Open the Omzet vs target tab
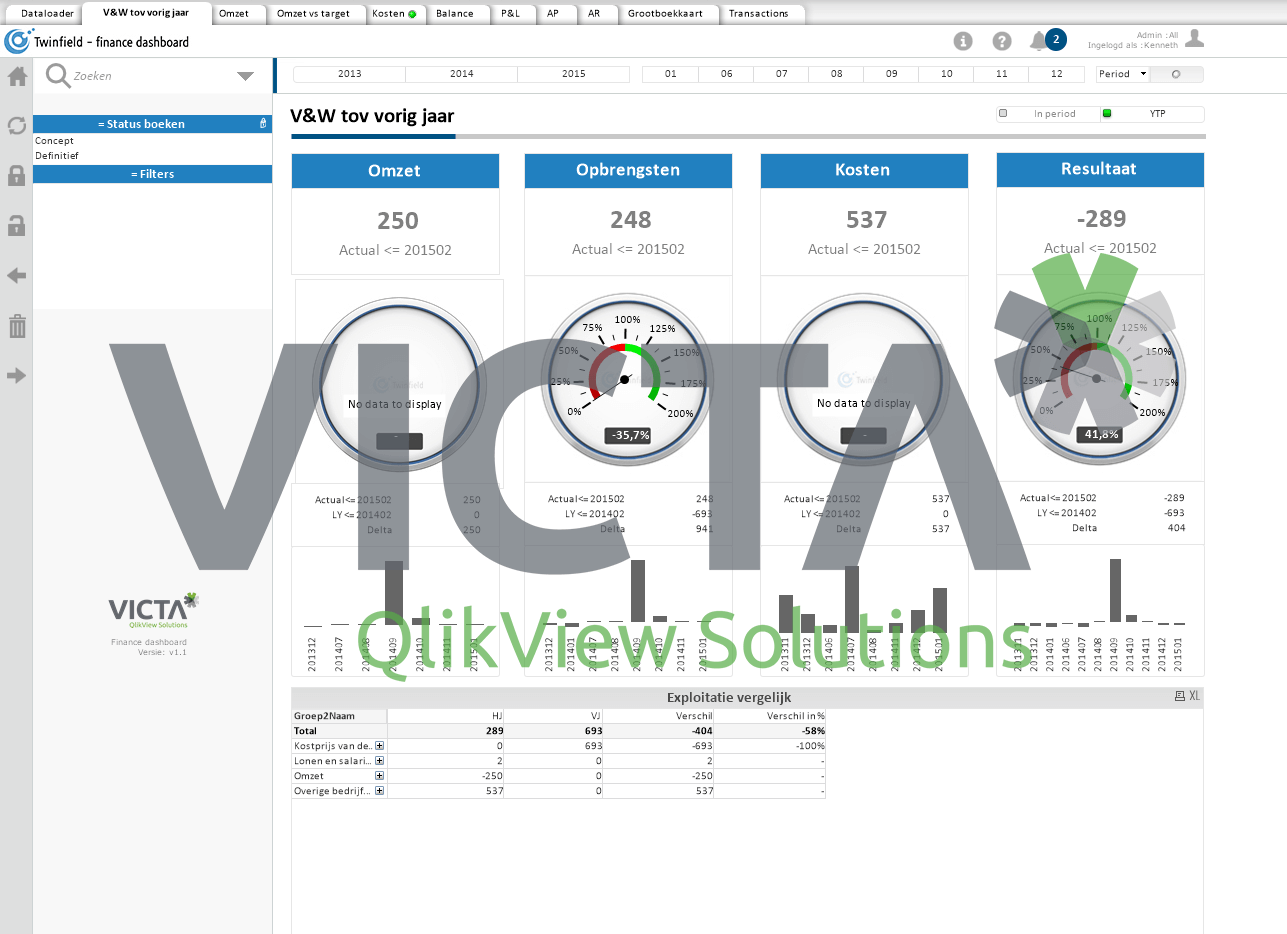1287x934 pixels. tap(317, 13)
